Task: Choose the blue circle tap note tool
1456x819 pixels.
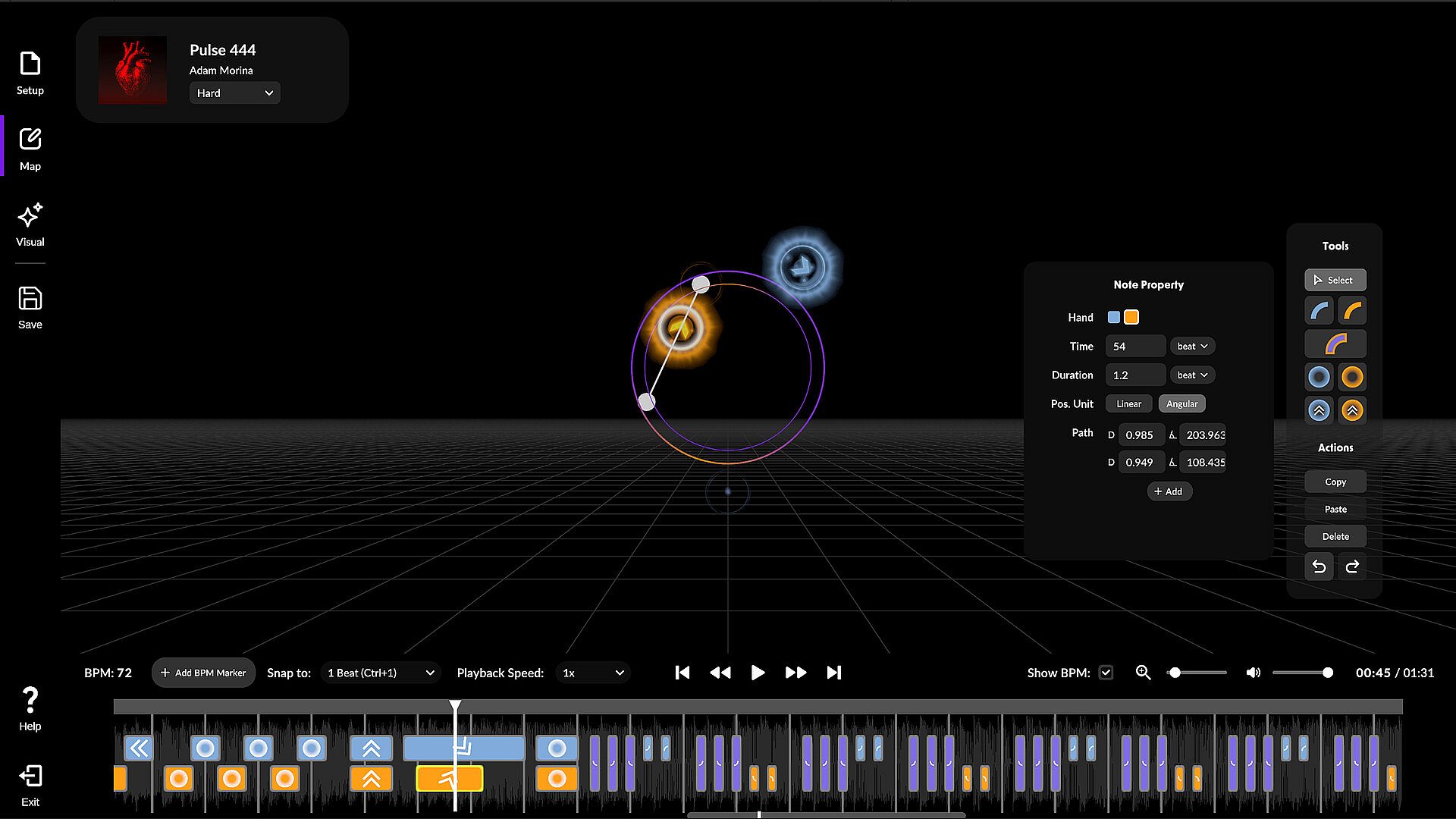Action: [1319, 377]
